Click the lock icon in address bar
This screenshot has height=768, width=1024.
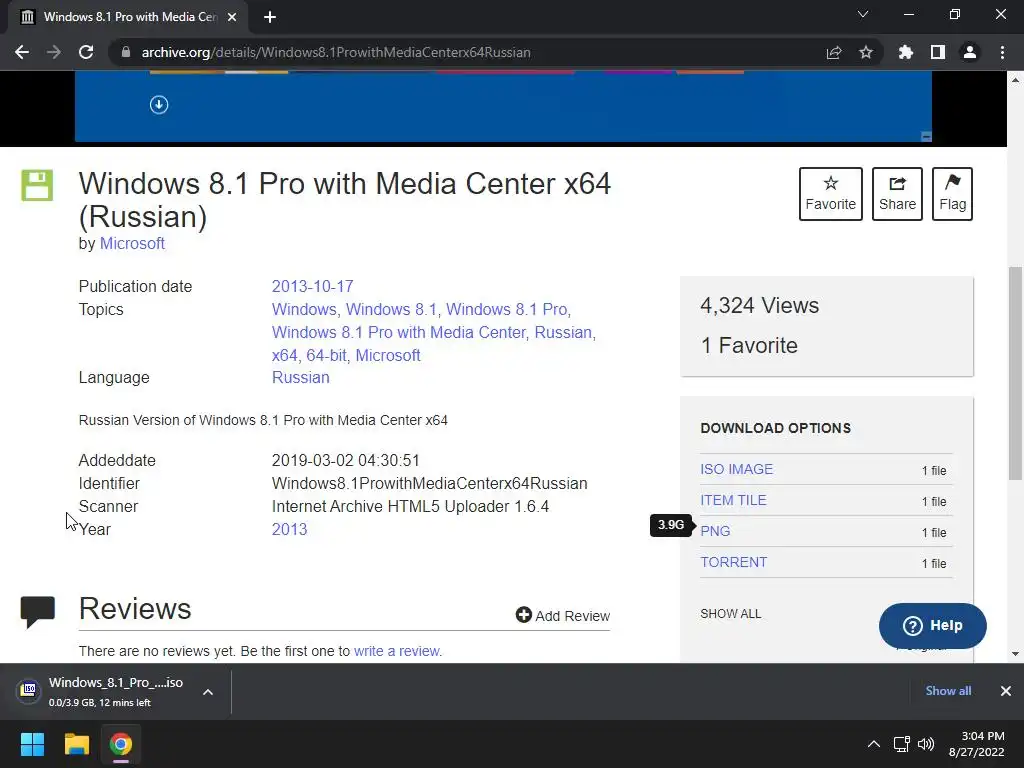126,52
